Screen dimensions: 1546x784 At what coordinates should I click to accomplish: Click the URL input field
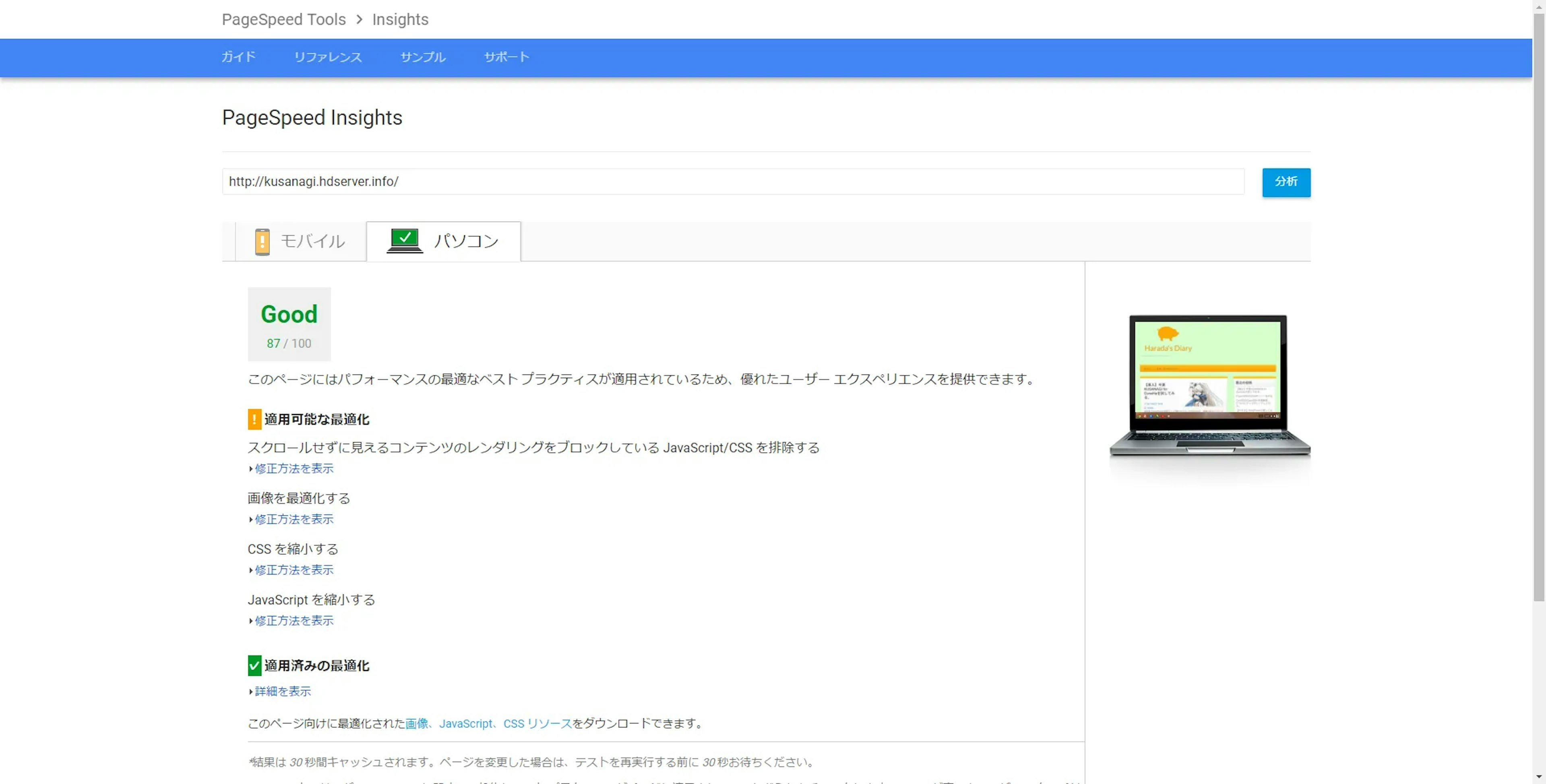732,182
